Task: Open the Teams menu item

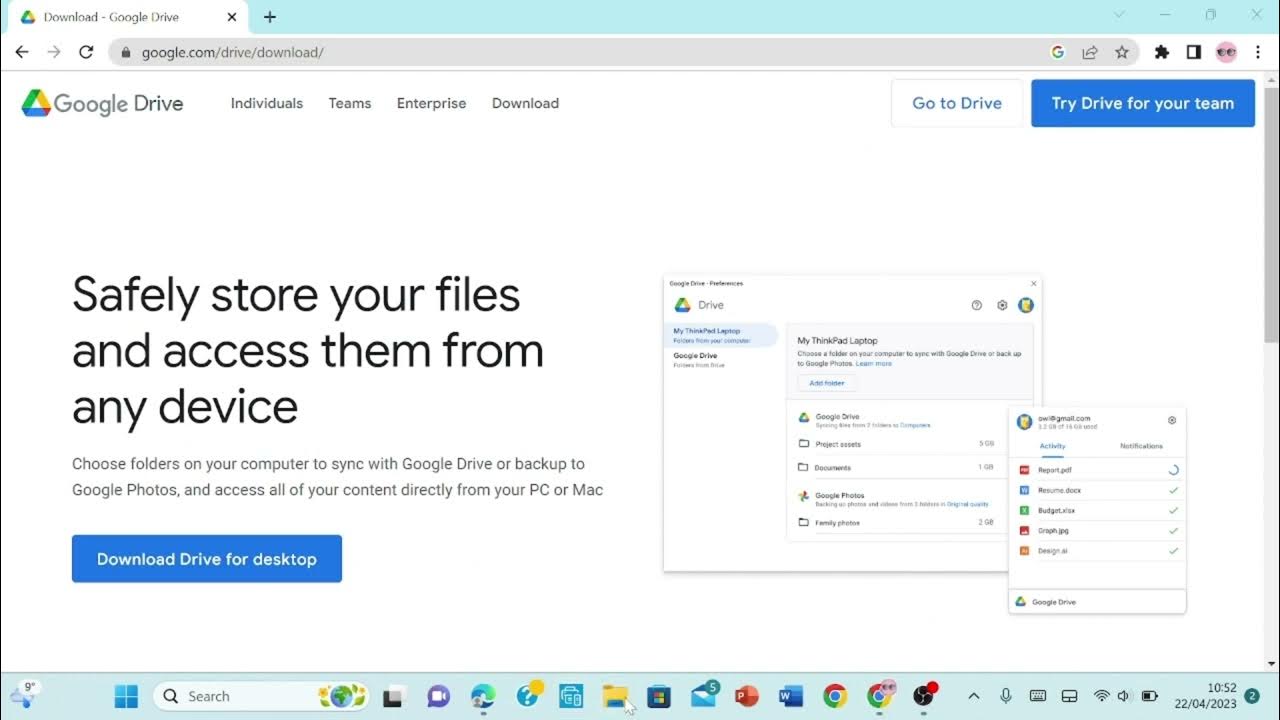Action: pos(350,103)
